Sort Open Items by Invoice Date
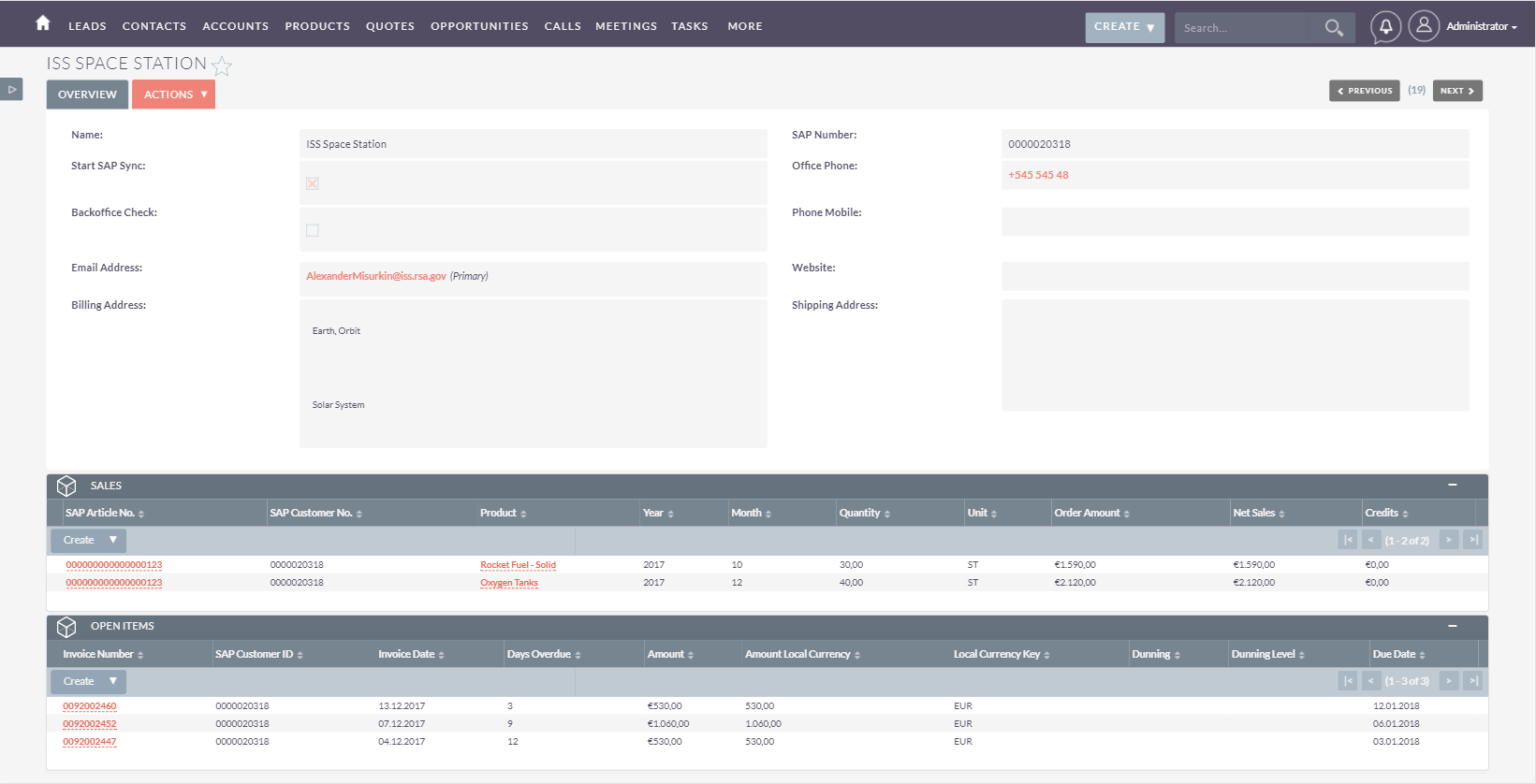Viewport: 1536px width, 784px height. tap(412, 654)
